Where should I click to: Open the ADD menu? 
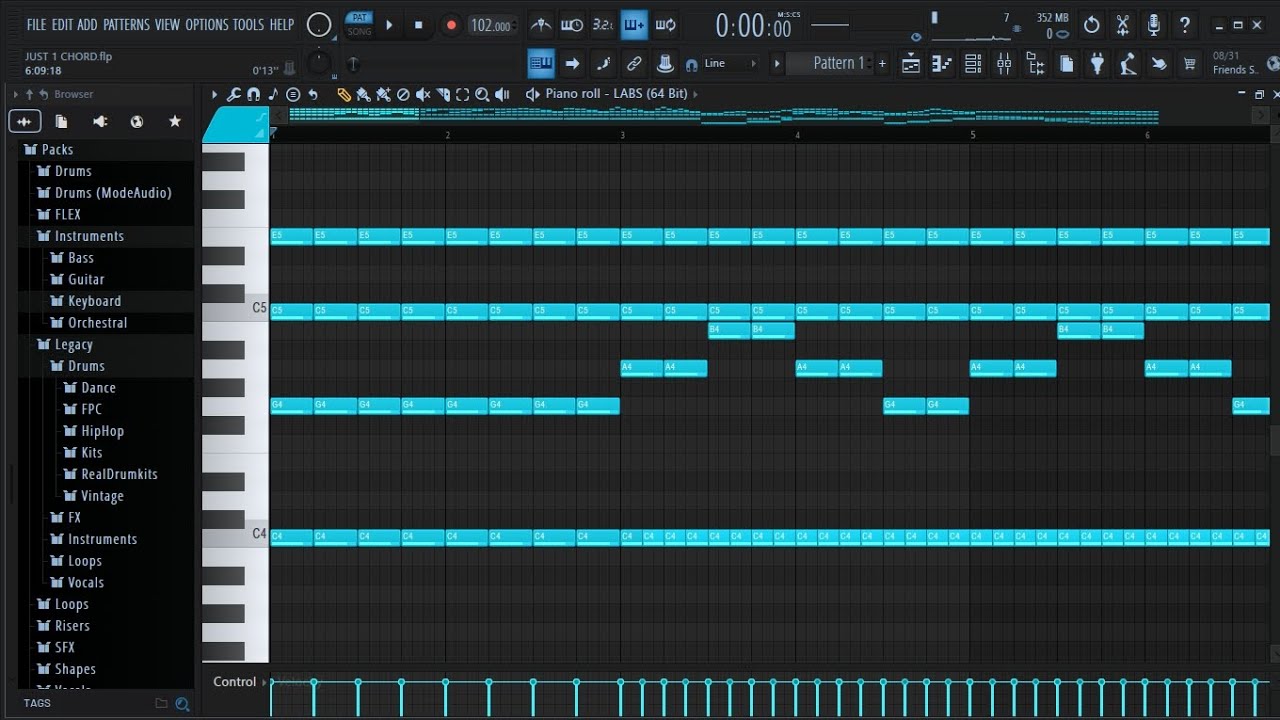(x=88, y=25)
